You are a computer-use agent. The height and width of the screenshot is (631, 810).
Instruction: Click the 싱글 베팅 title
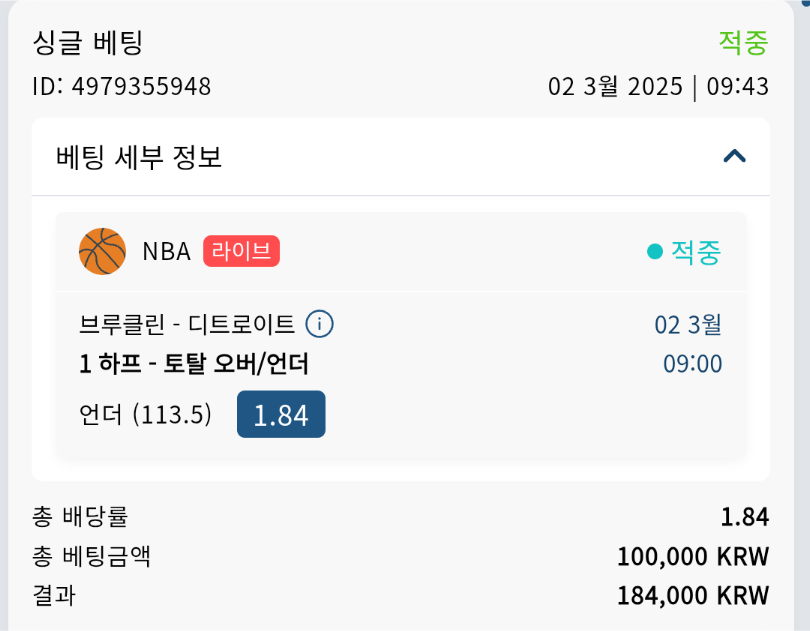pyautogui.click(x=88, y=42)
